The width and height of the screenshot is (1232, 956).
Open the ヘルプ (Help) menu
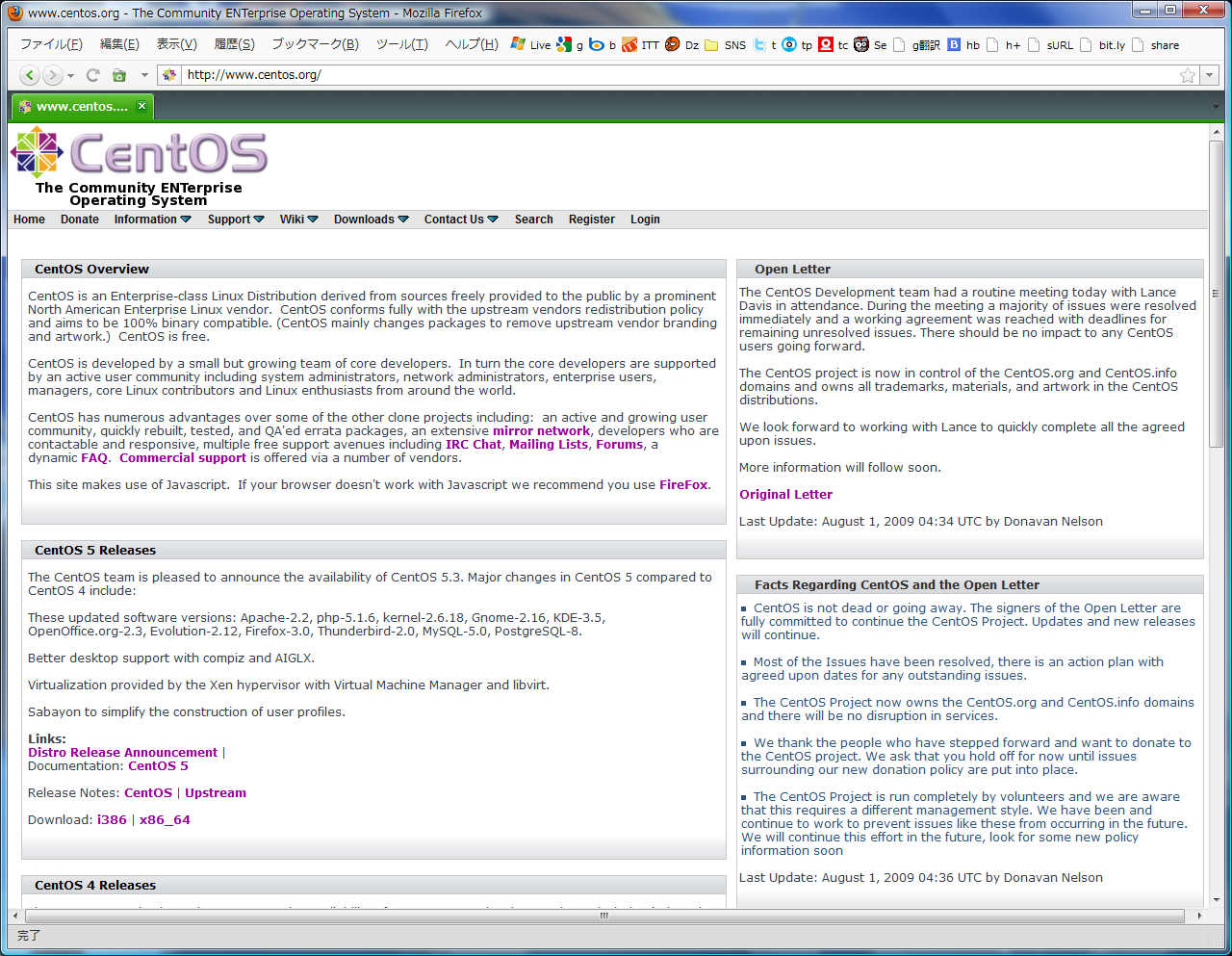[x=471, y=44]
